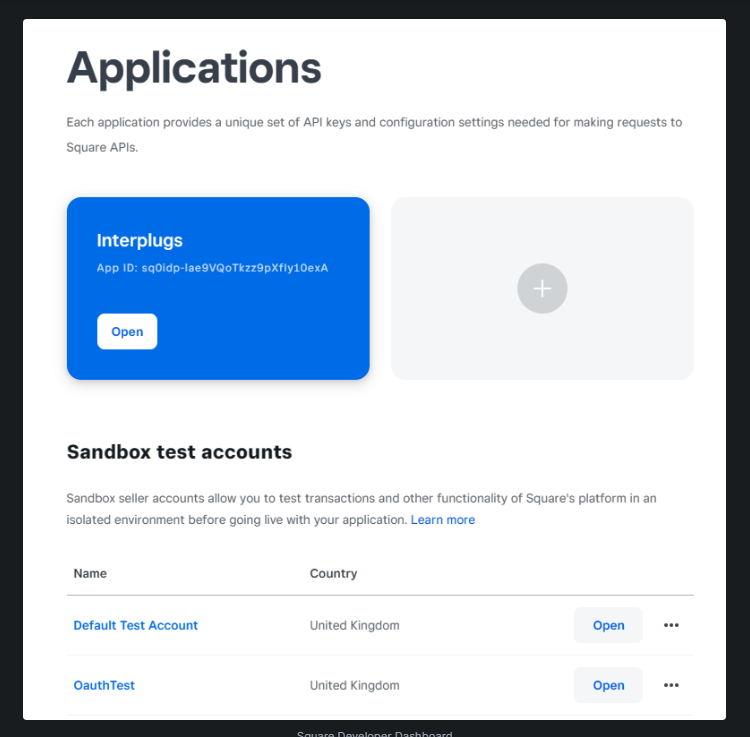Click the Applications page heading
Viewport: 750px width, 737px height.
(x=194, y=68)
